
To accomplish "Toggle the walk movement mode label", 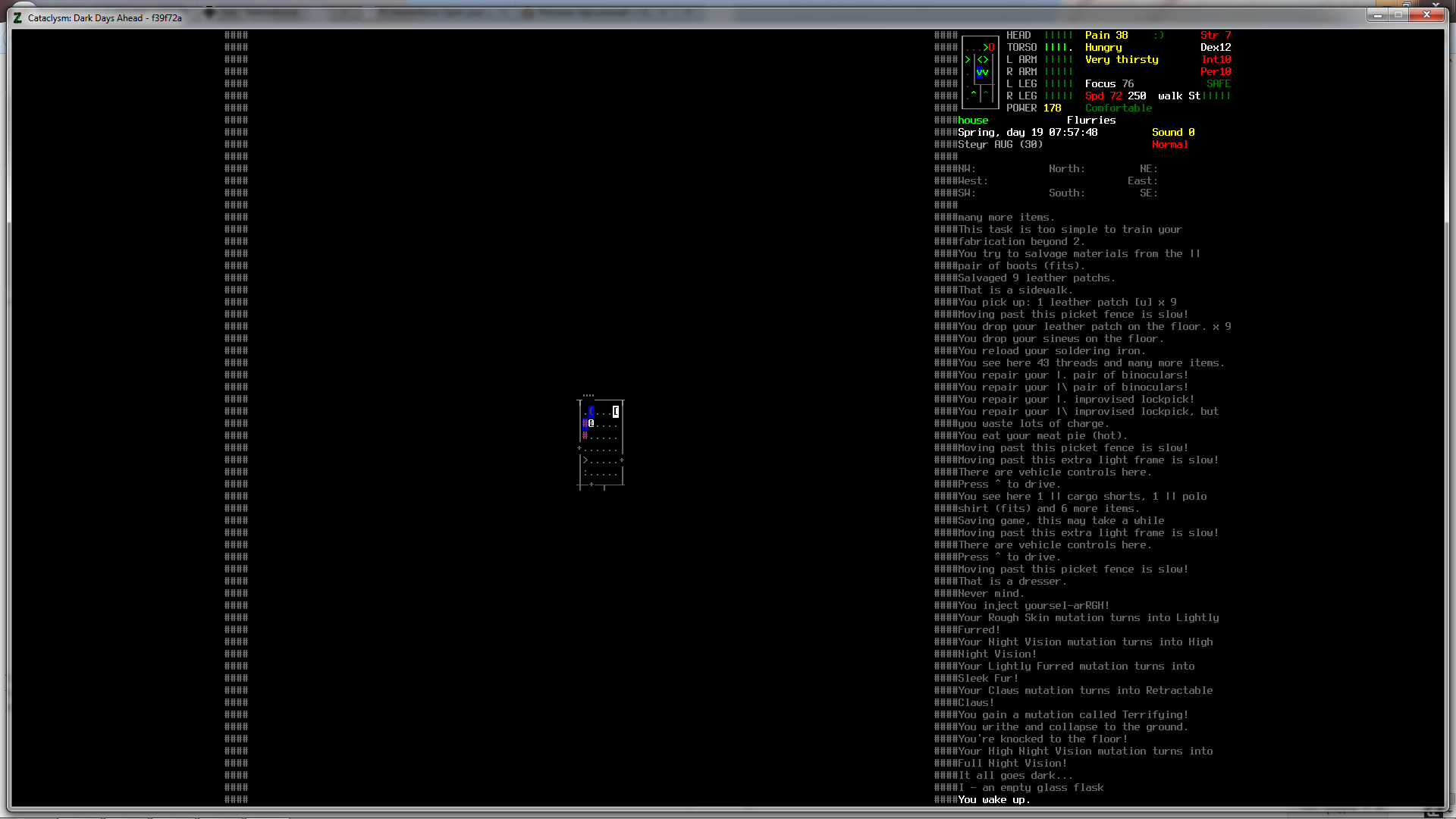I will click(x=1169, y=96).
